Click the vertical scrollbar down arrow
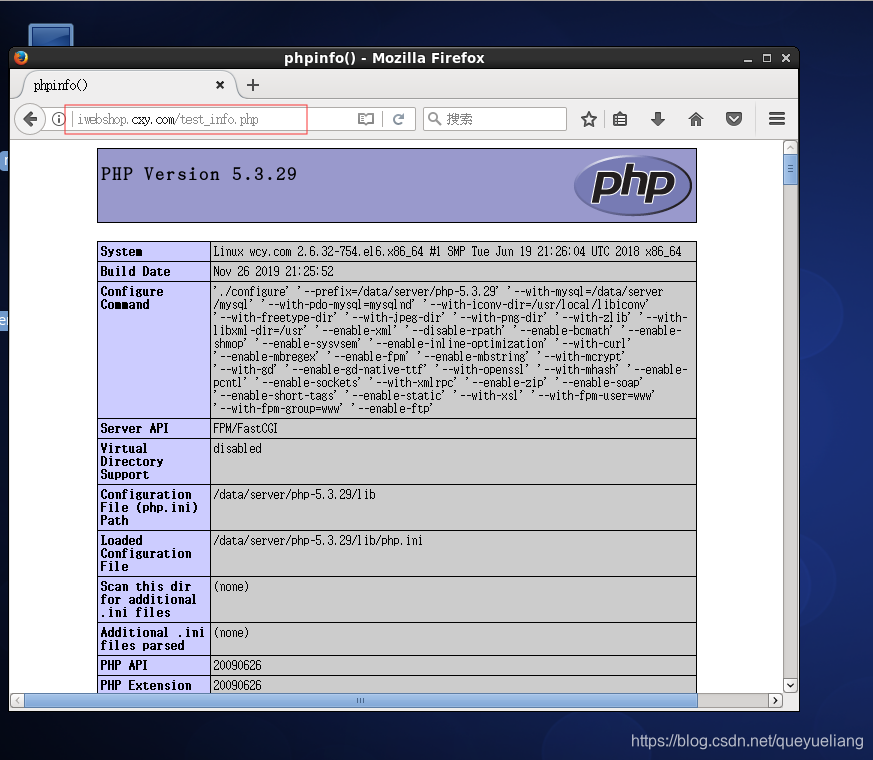This screenshot has width=873, height=760. [790, 685]
